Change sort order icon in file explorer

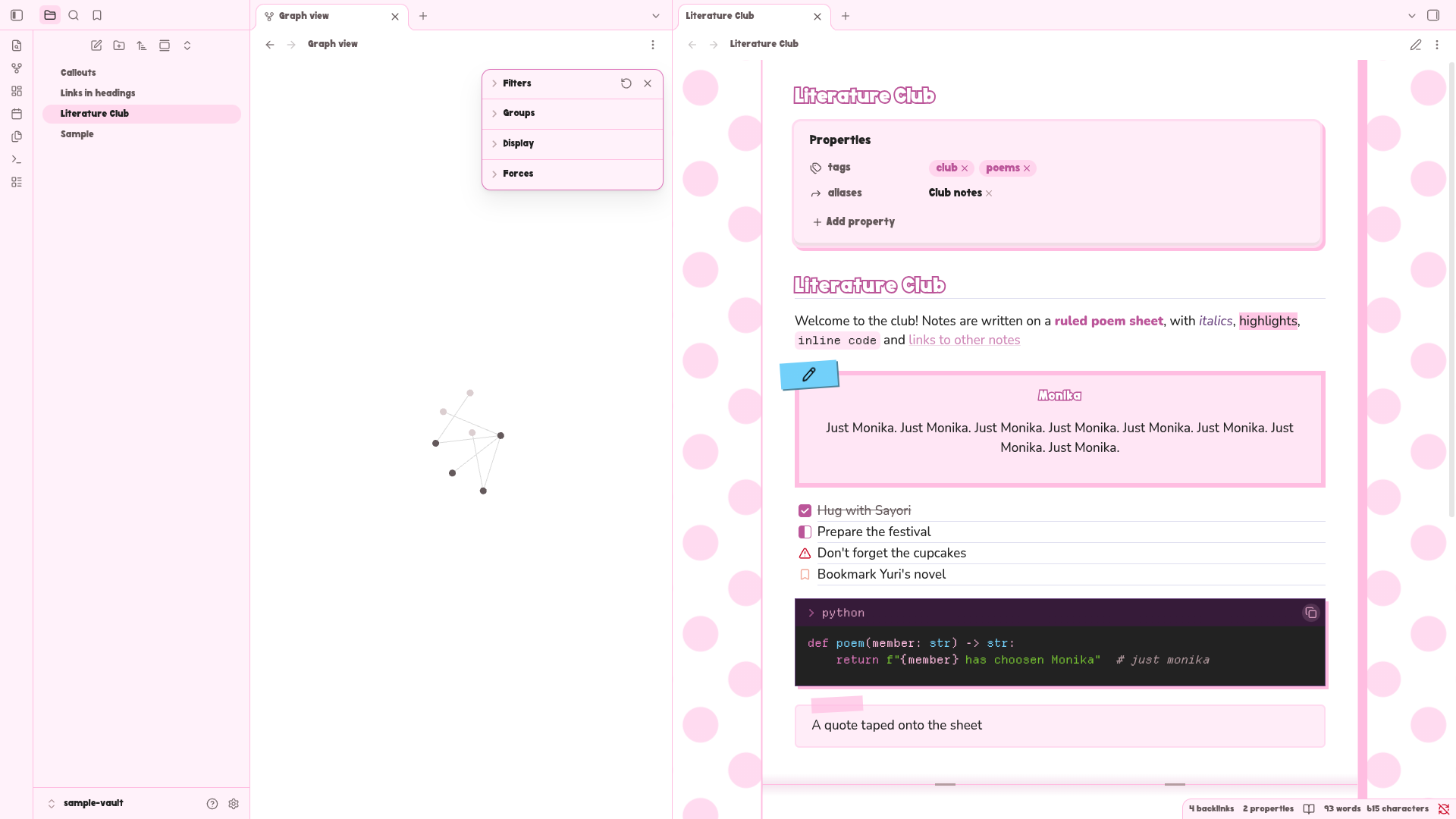pyautogui.click(x=142, y=45)
